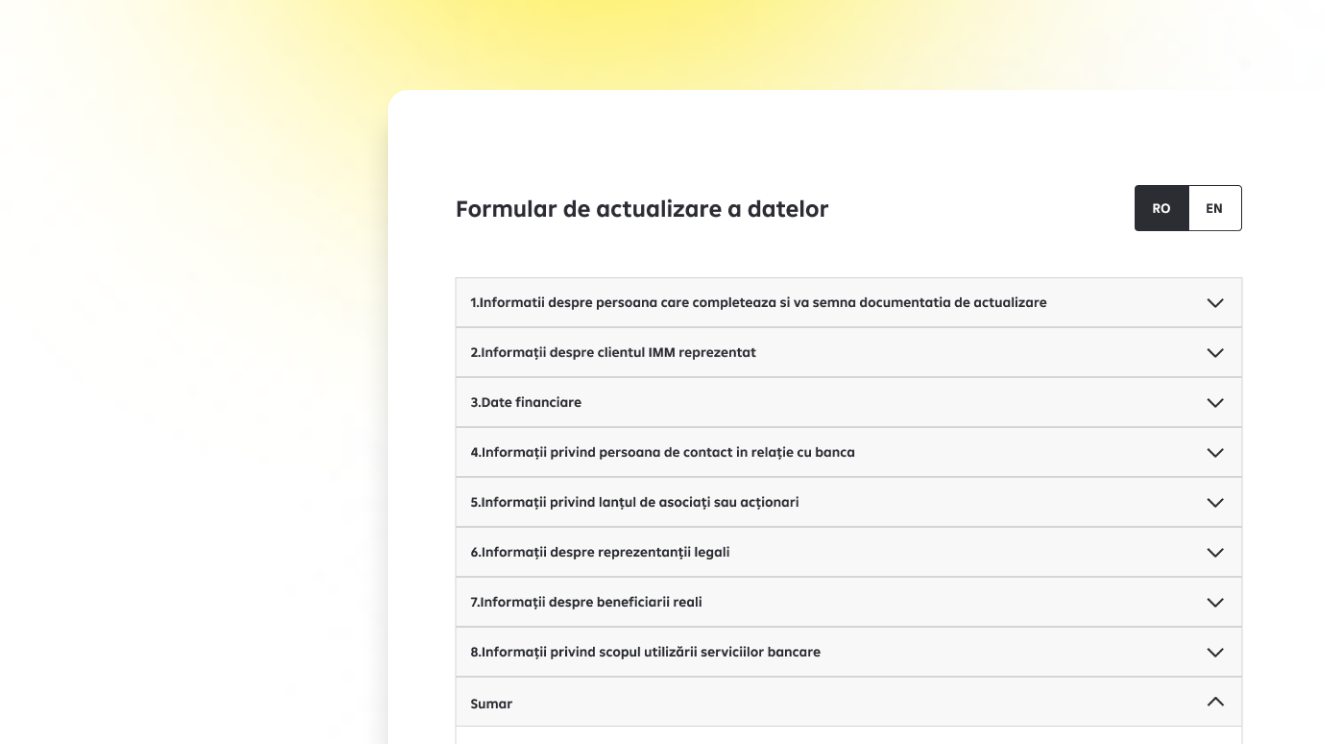Click the Sumar section header label
Image resolution: width=1324 pixels, height=744 pixels.
(x=491, y=704)
